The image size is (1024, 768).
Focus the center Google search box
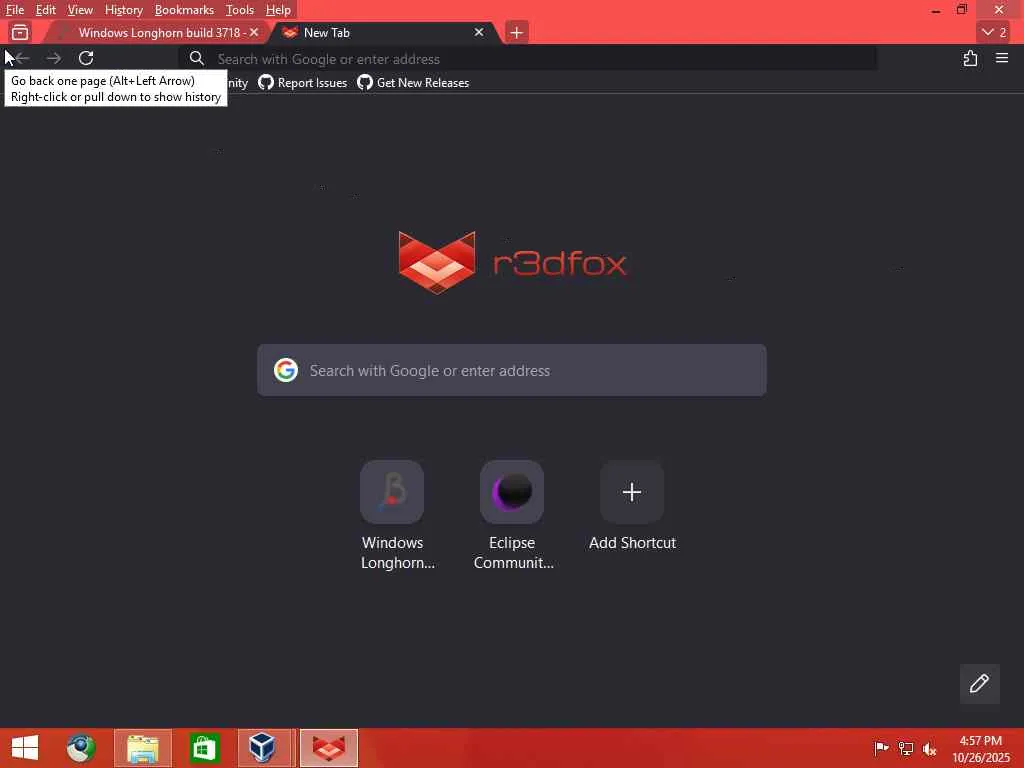(x=511, y=370)
